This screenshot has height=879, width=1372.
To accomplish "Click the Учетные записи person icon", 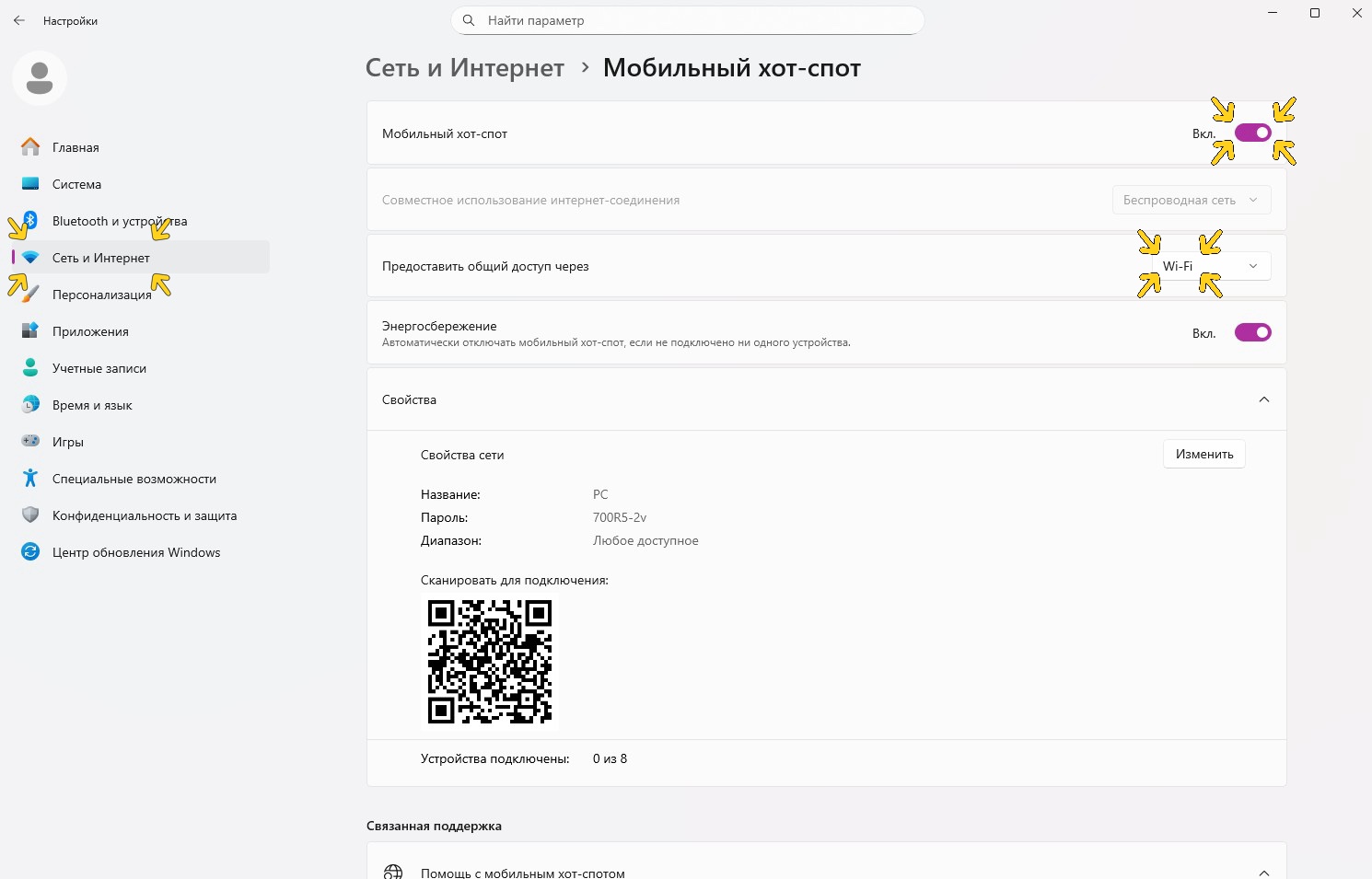I will pos(30,368).
